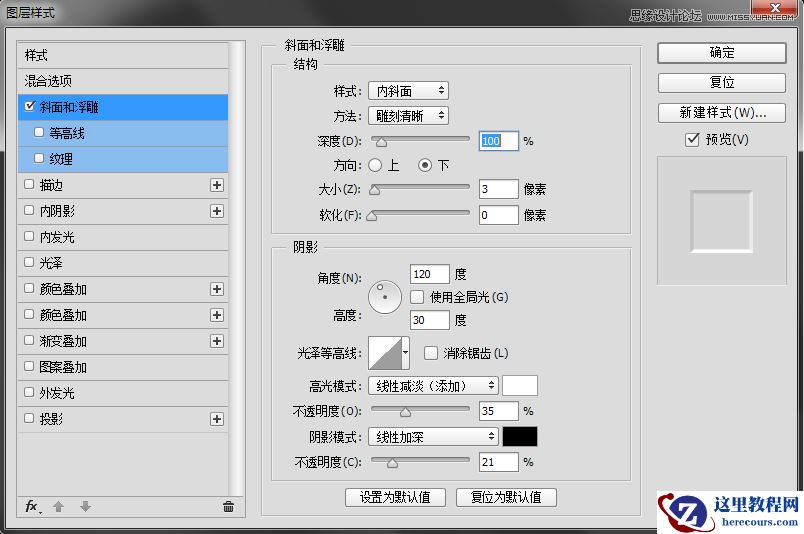Click the style preview thumbnail
The image size is (804, 534).
point(721,221)
